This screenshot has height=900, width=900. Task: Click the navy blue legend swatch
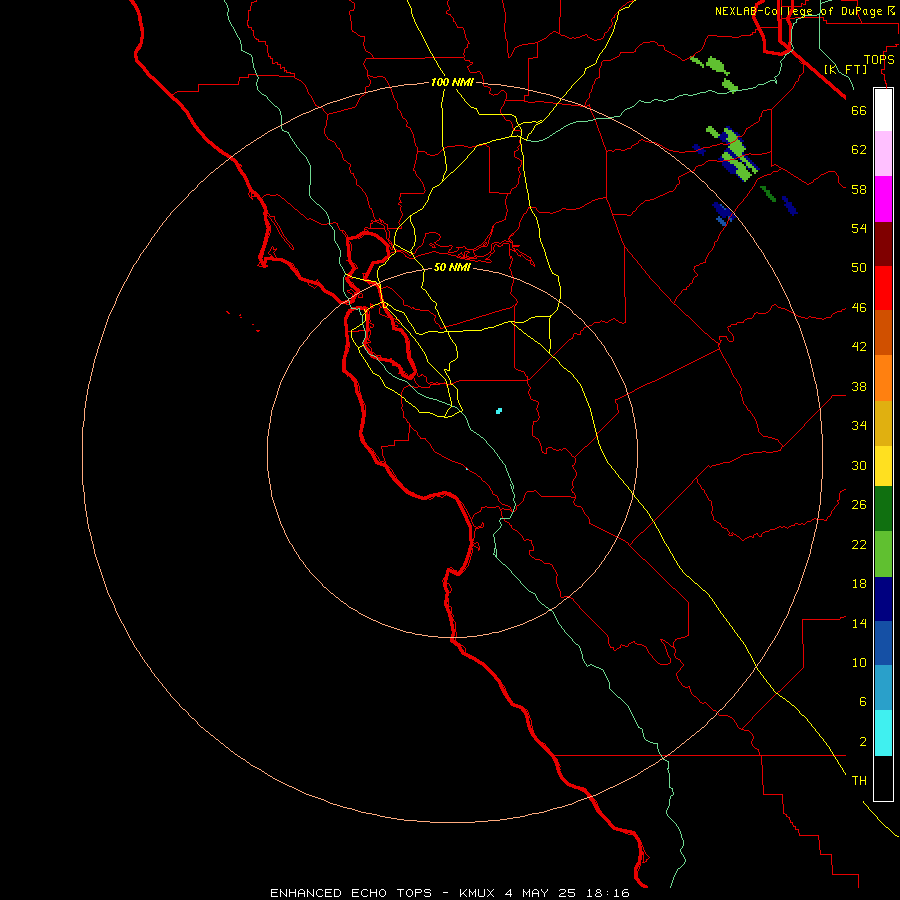(x=883, y=599)
